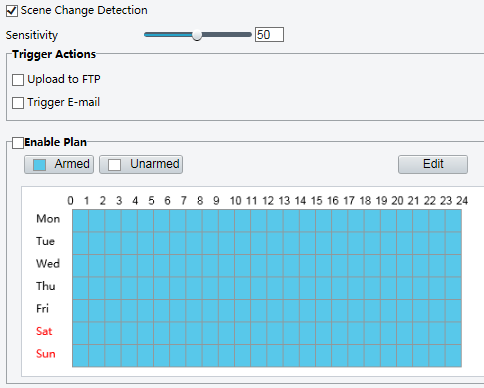Enable the Upload to FTP option

coord(18,80)
